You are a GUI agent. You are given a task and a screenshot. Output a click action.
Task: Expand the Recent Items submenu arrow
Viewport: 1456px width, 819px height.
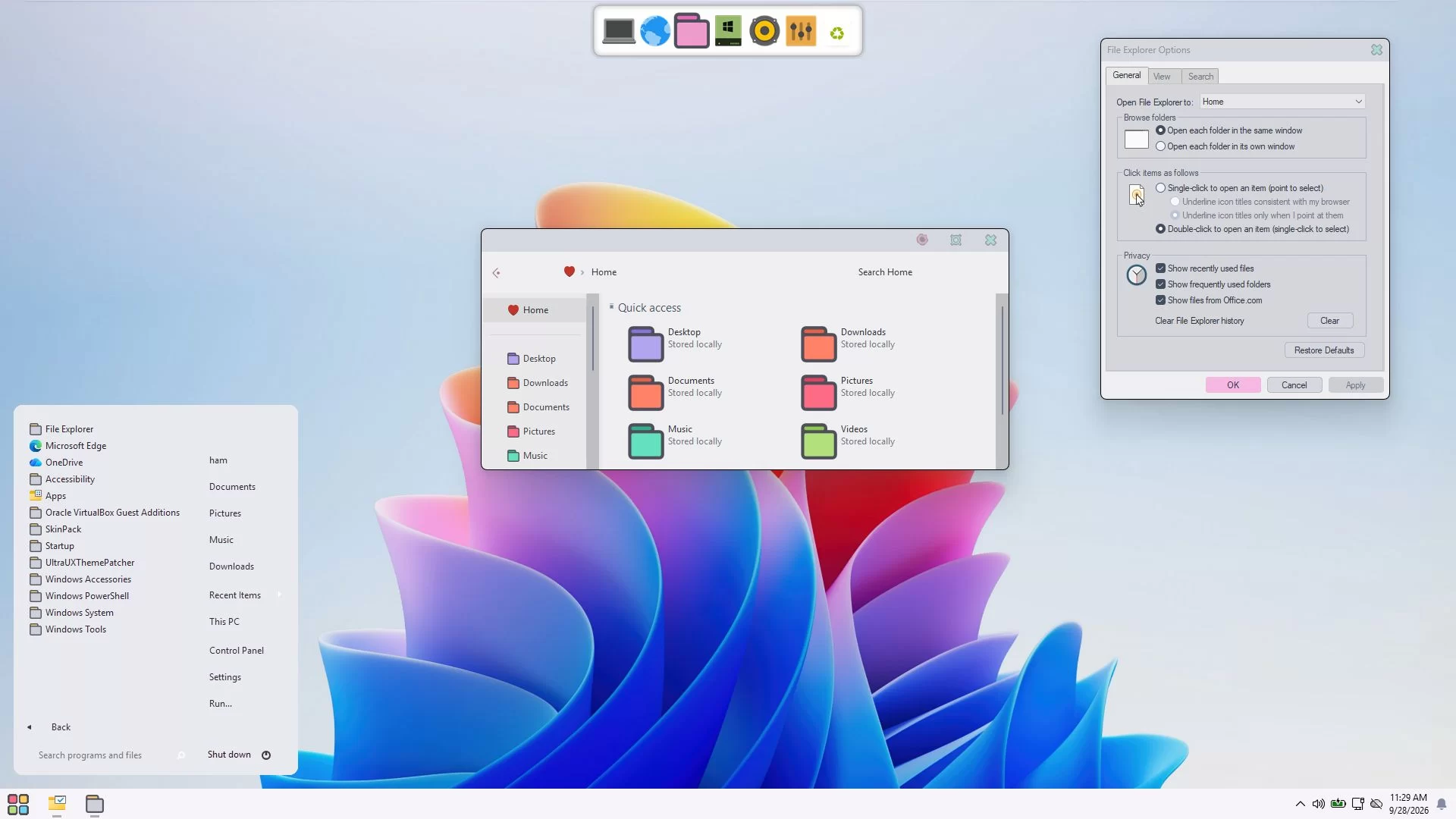coord(279,595)
